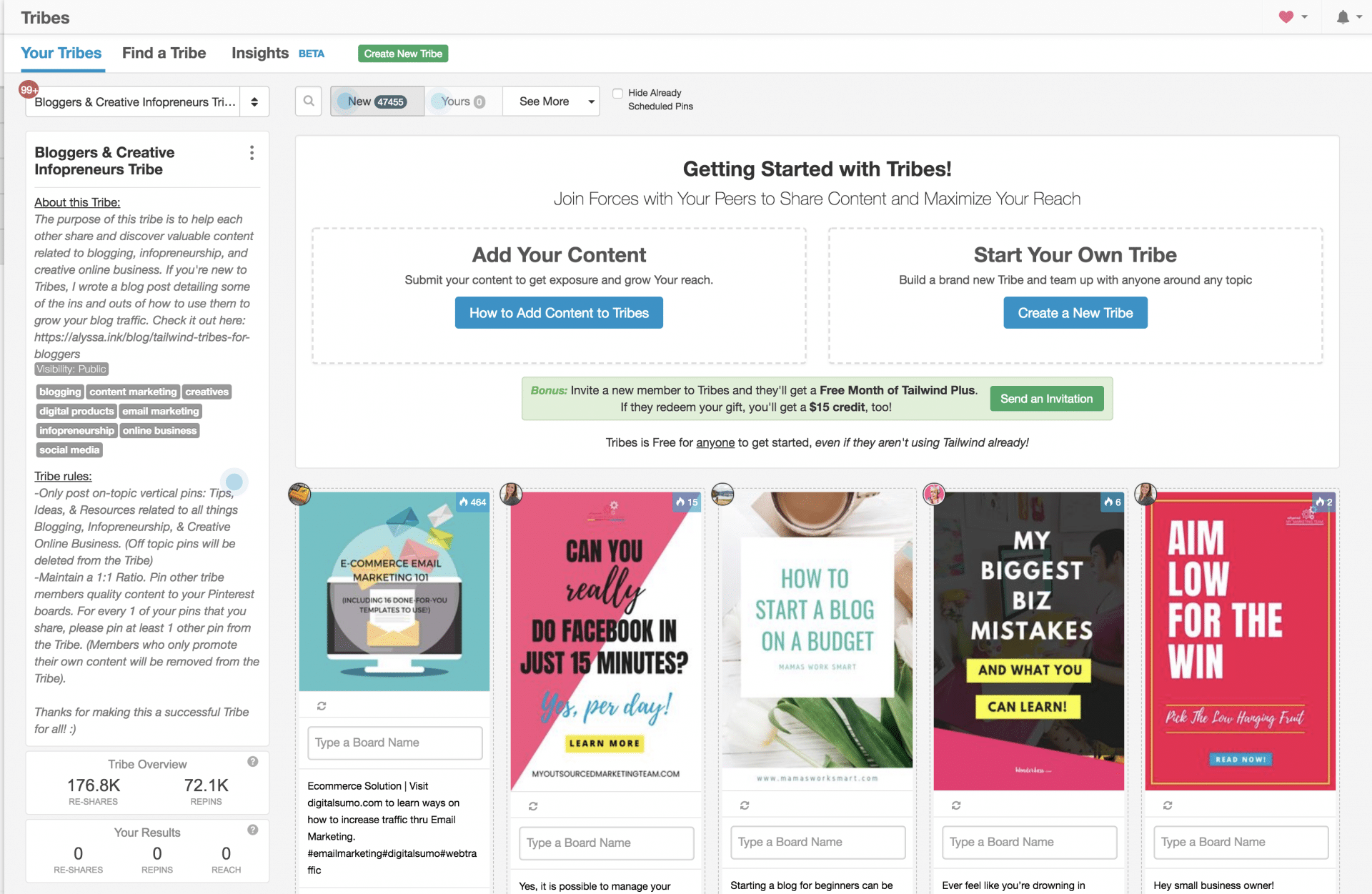Click the 'email marketing' tag
1372x894 pixels.
click(x=161, y=411)
